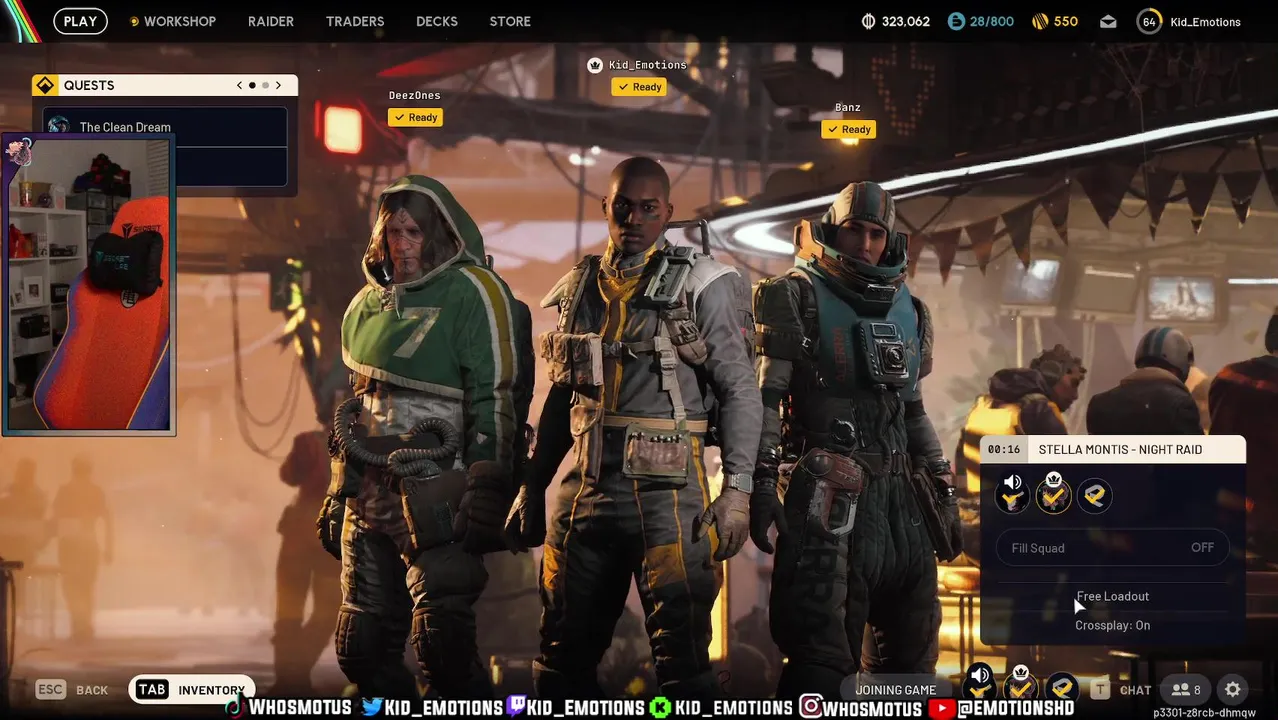The image size is (1278, 720).
Task: Toggle Fill Squad OFF switch
Action: click(x=1112, y=547)
